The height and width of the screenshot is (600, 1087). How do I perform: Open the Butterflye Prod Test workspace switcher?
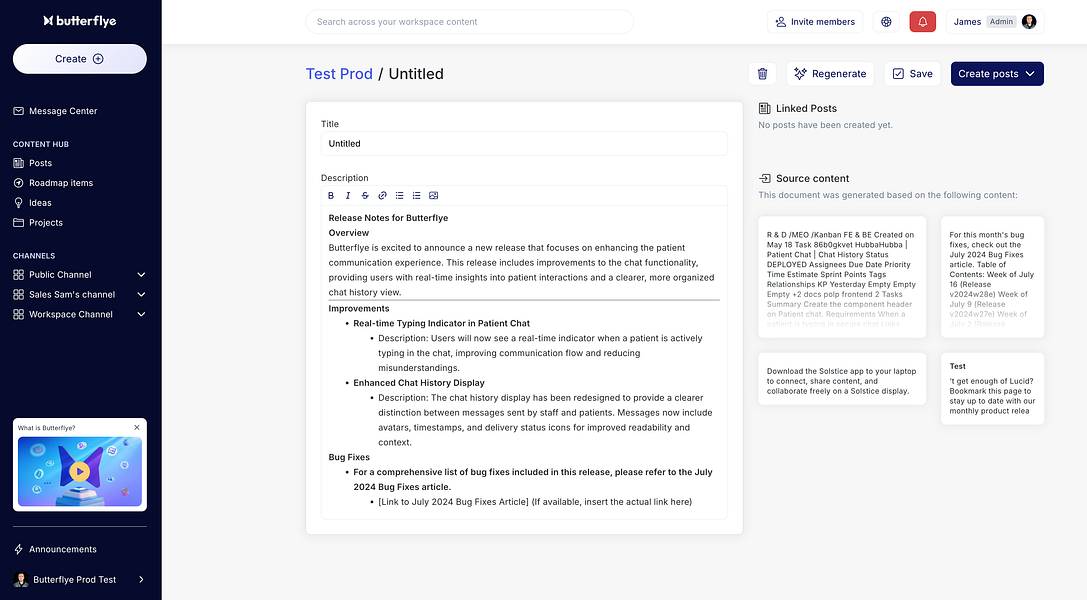(x=80, y=580)
